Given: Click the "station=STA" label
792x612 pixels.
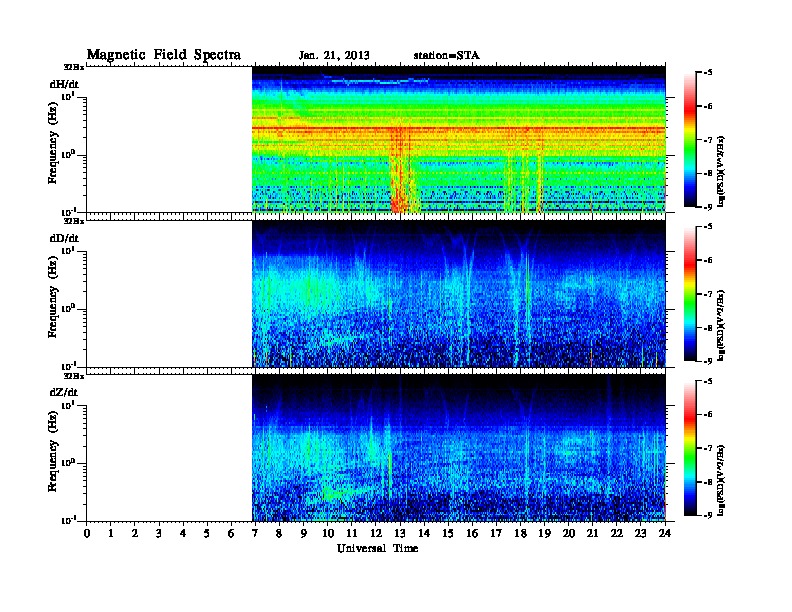Looking at the screenshot, I should click(x=447, y=55).
